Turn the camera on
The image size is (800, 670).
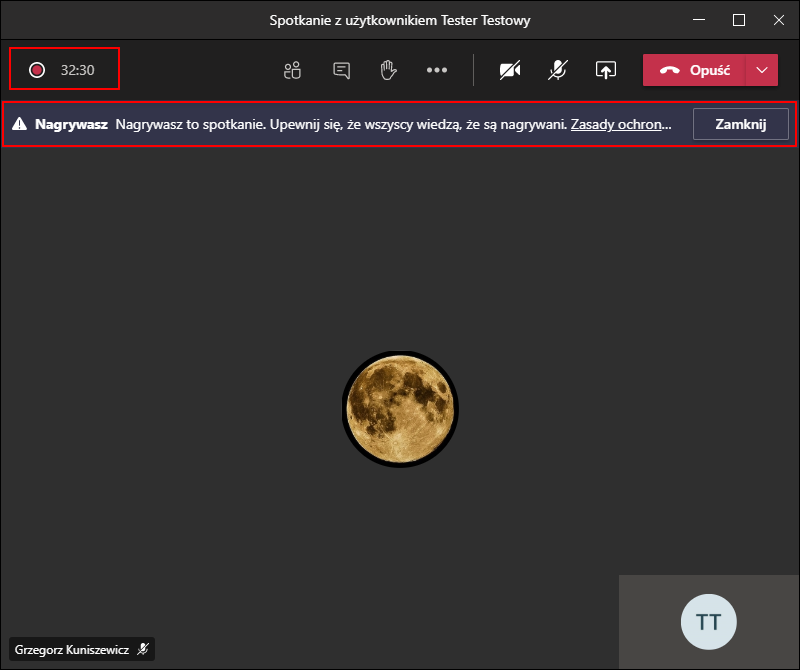[x=510, y=70]
